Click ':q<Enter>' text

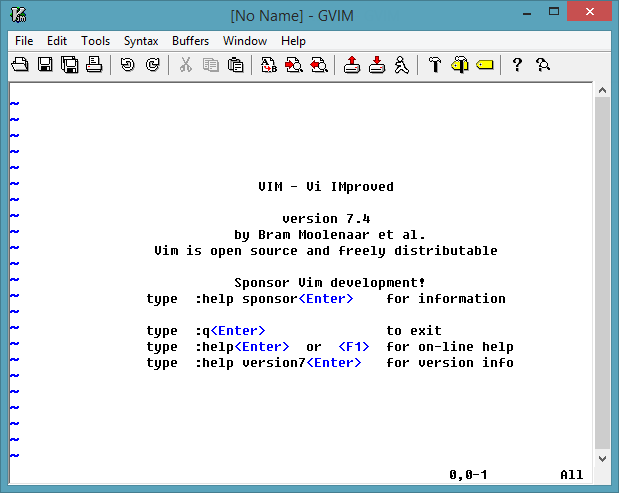point(231,331)
